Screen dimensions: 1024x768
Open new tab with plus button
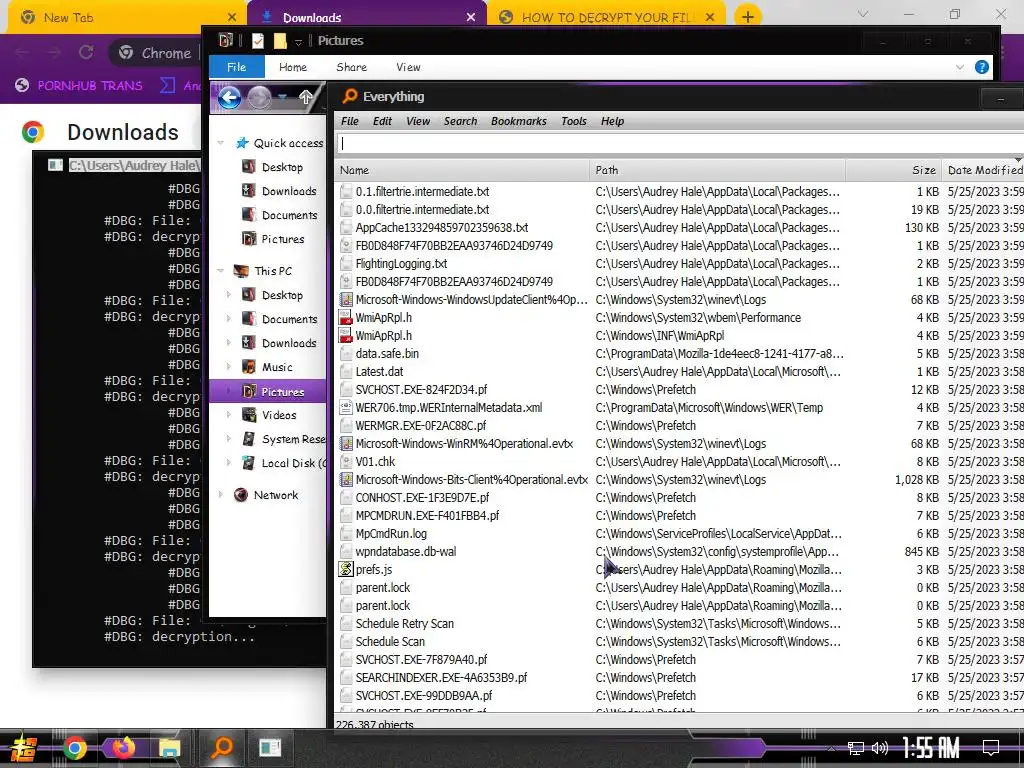pyautogui.click(x=748, y=16)
